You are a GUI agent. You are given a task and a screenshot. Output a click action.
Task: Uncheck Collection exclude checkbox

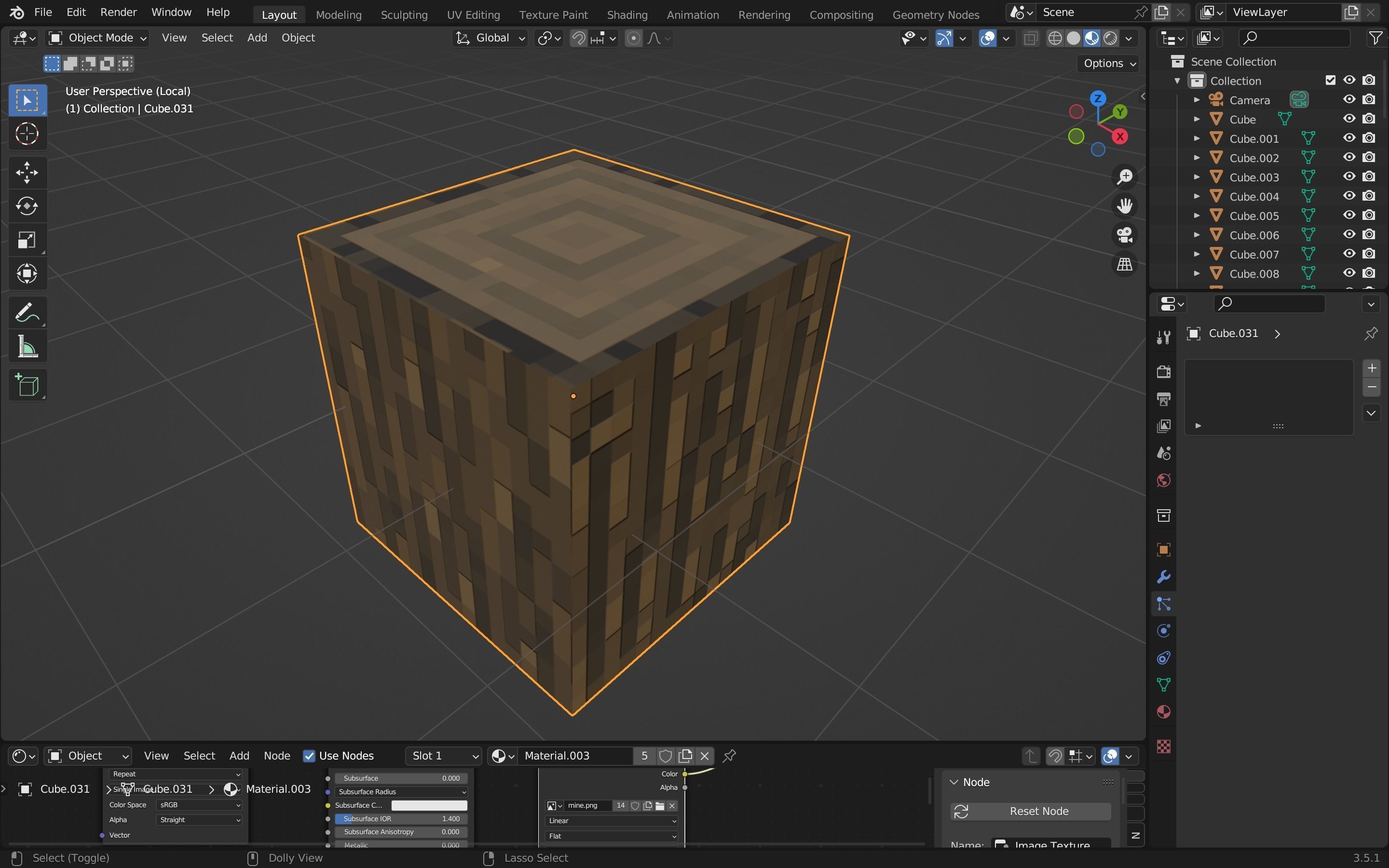click(1331, 81)
